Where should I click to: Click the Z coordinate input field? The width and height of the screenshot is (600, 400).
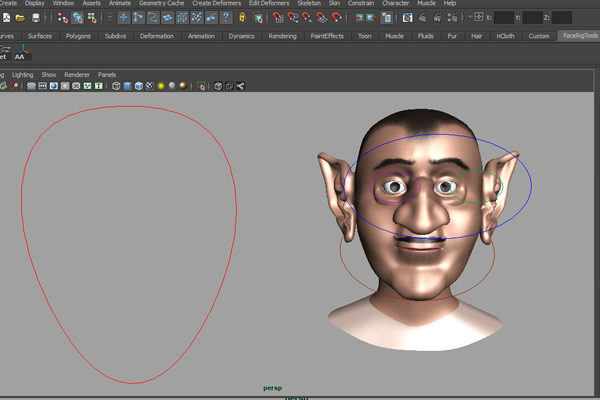tap(561, 18)
